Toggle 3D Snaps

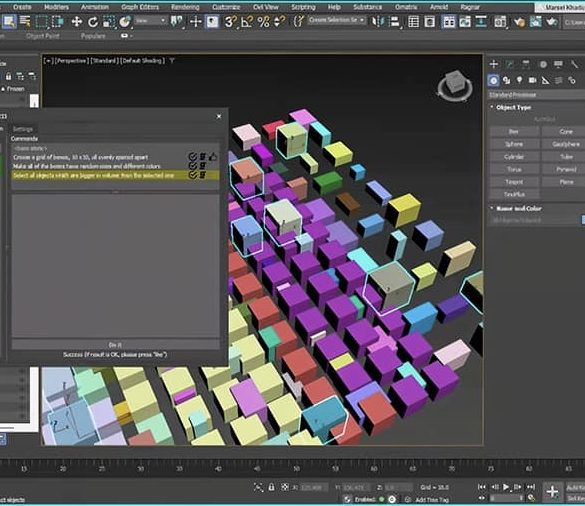pos(230,22)
